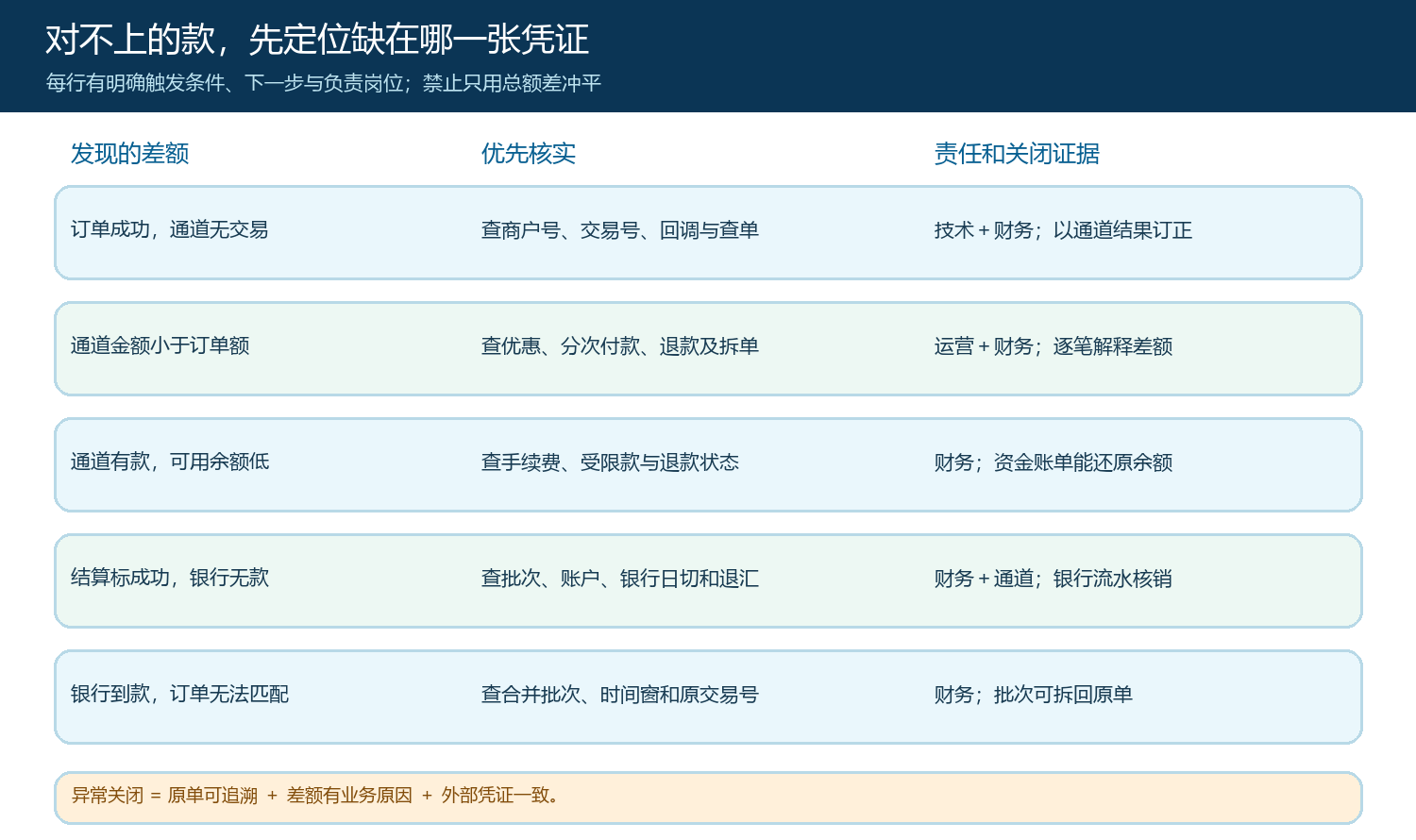Select the cell 订单成功，通道无交易

point(170,230)
